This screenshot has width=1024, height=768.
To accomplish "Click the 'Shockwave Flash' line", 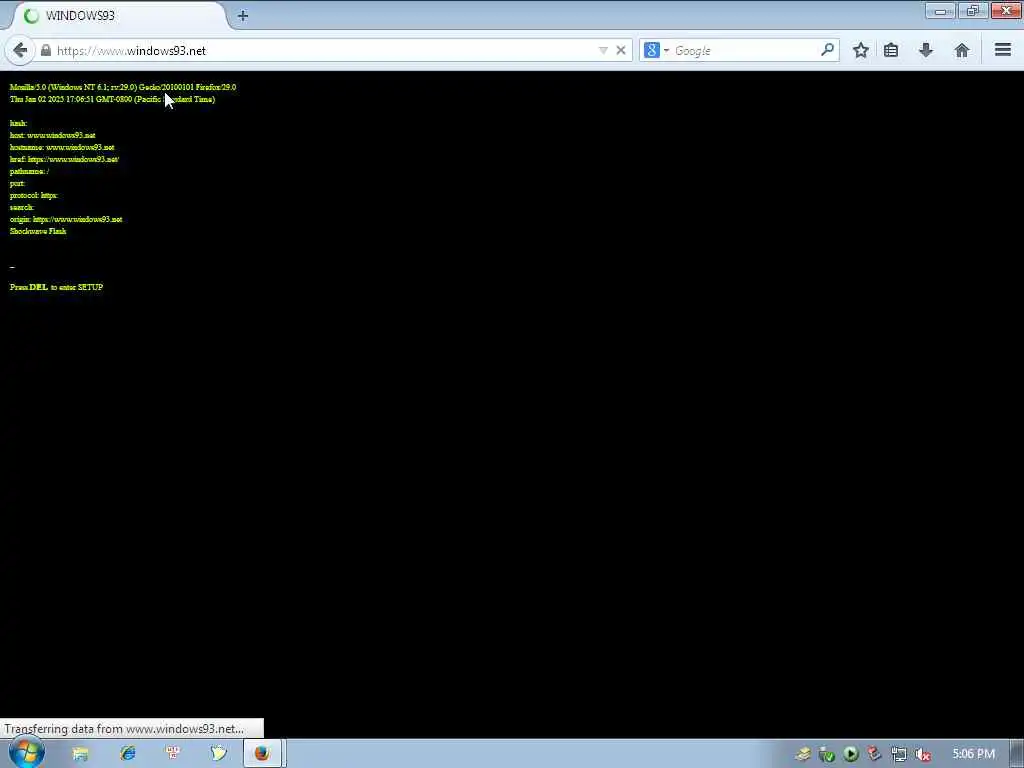I will click(x=38, y=231).
